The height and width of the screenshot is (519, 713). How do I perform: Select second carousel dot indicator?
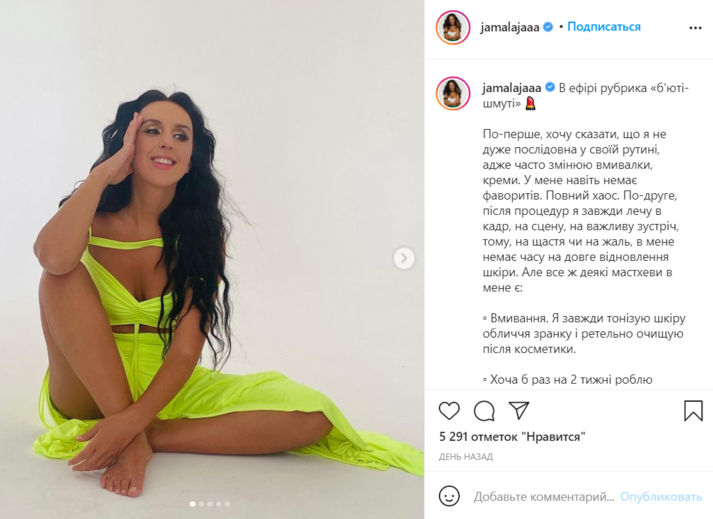click(x=201, y=504)
